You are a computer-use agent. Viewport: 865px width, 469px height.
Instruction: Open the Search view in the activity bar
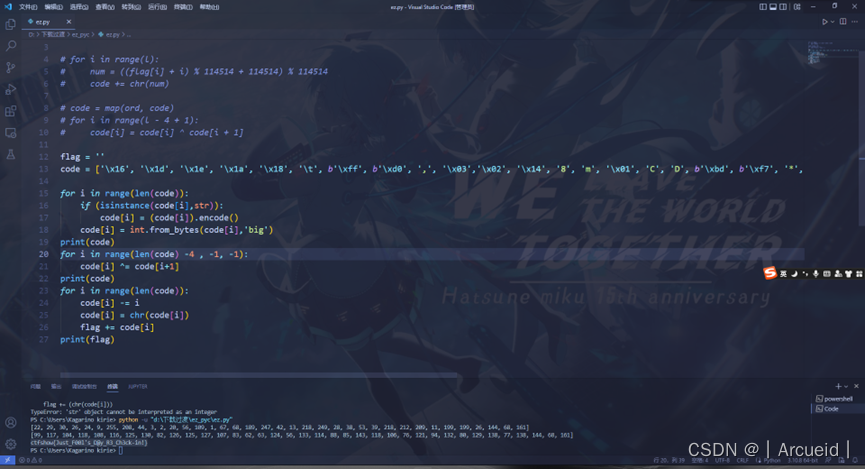(10, 46)
